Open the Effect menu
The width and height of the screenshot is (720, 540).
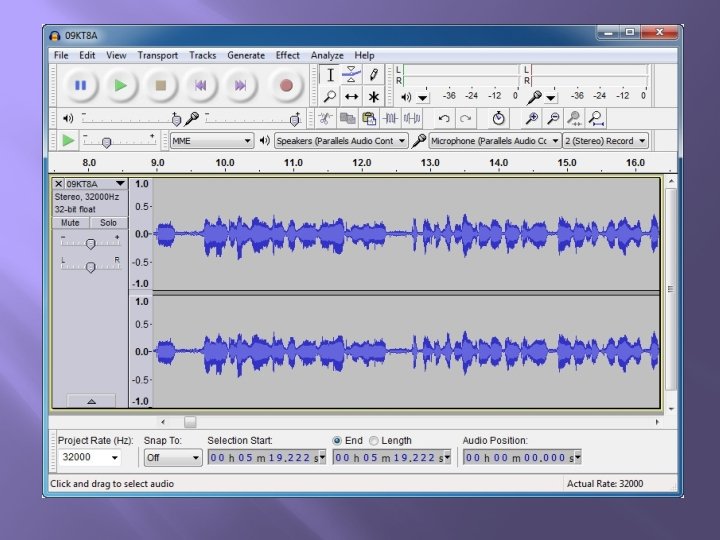pos(287,55)
